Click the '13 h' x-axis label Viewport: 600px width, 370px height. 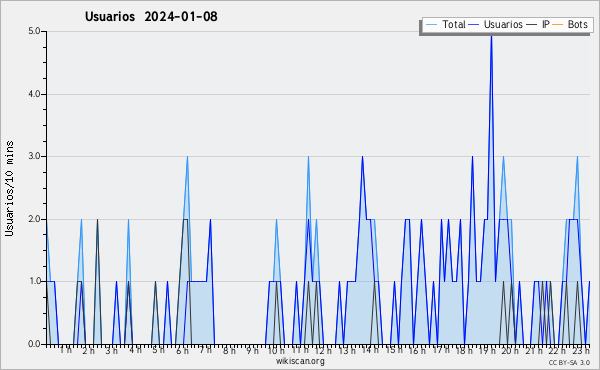(347, 351)
